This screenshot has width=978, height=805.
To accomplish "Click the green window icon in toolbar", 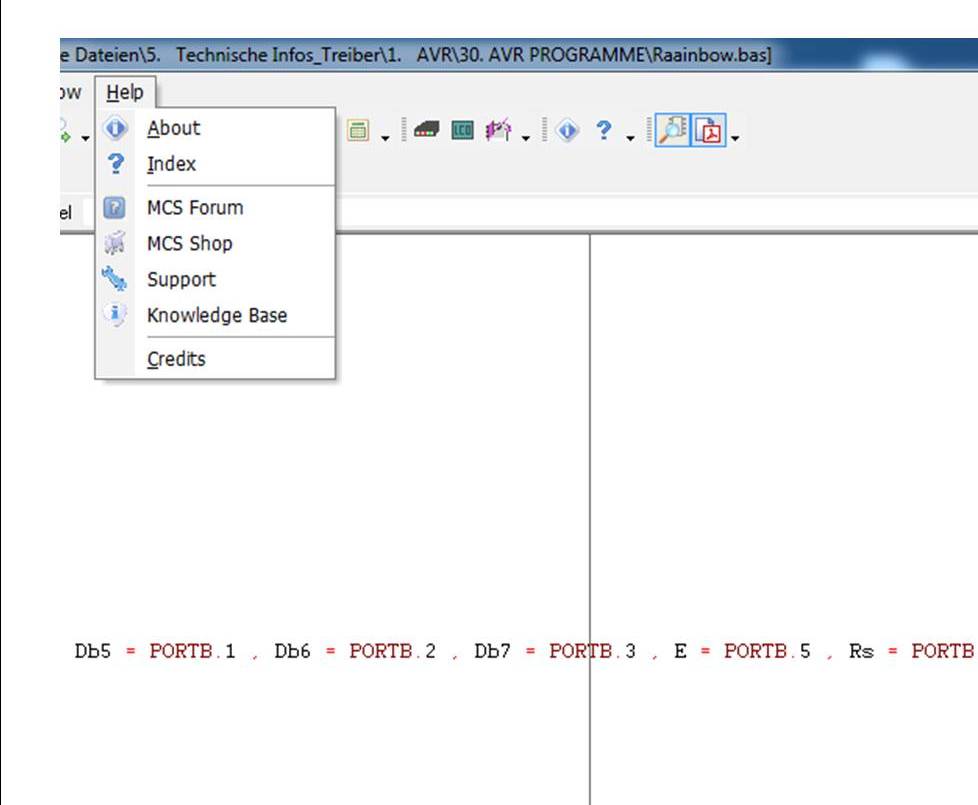I will [358, 131].
